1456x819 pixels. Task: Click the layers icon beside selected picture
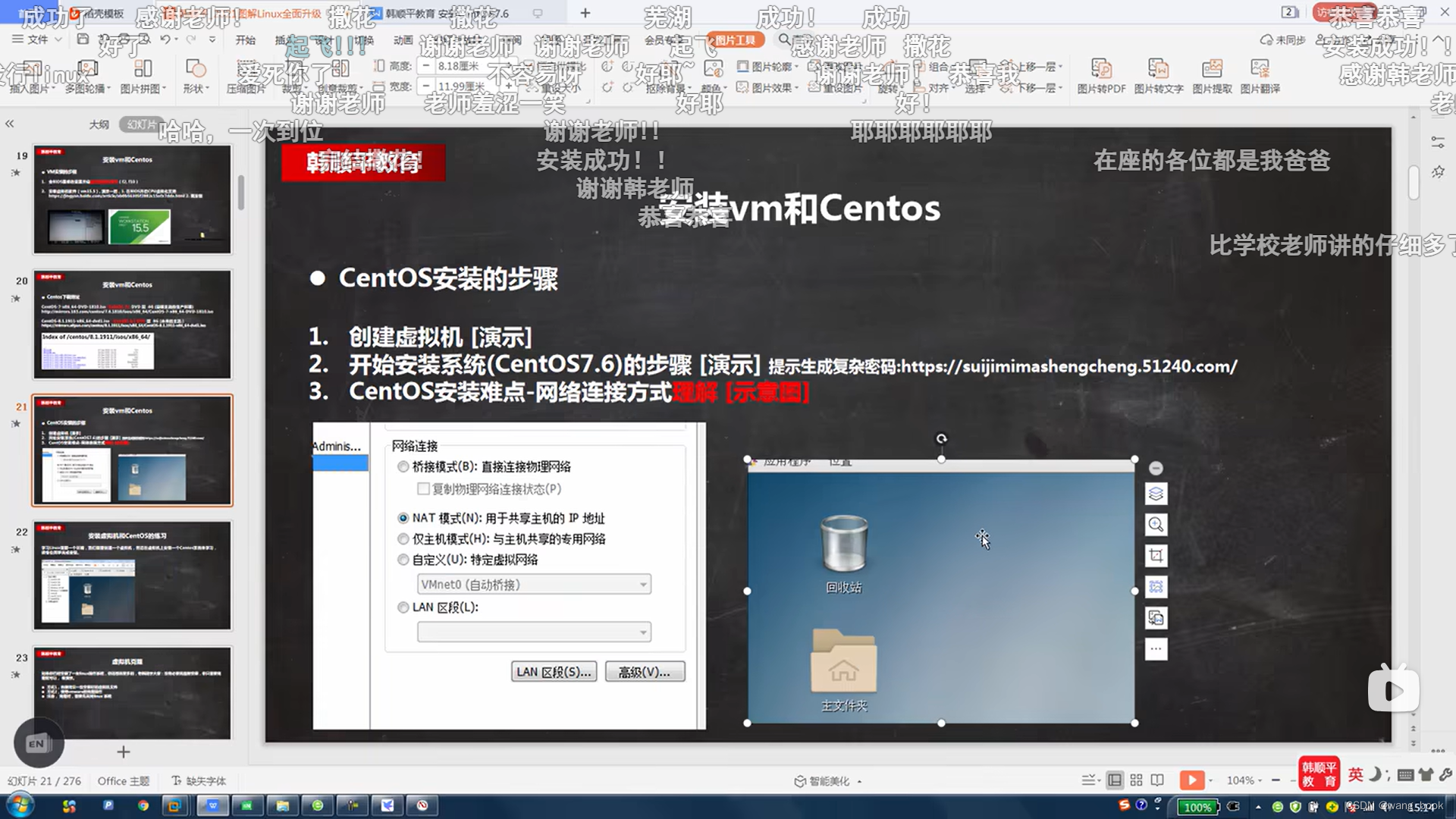[x=1156, y=494]
